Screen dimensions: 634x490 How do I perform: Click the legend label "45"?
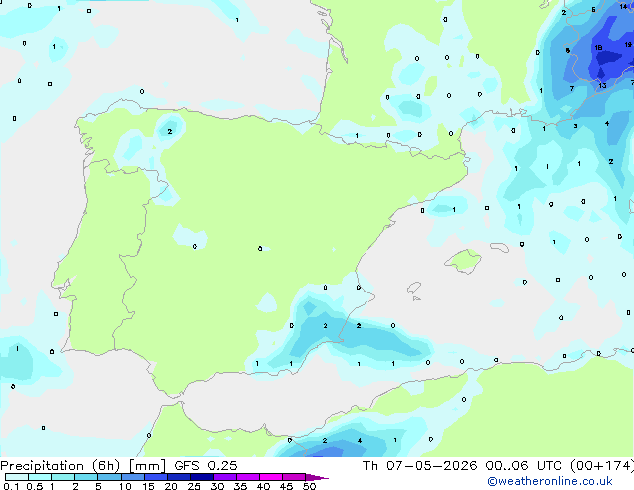(286, 486)
